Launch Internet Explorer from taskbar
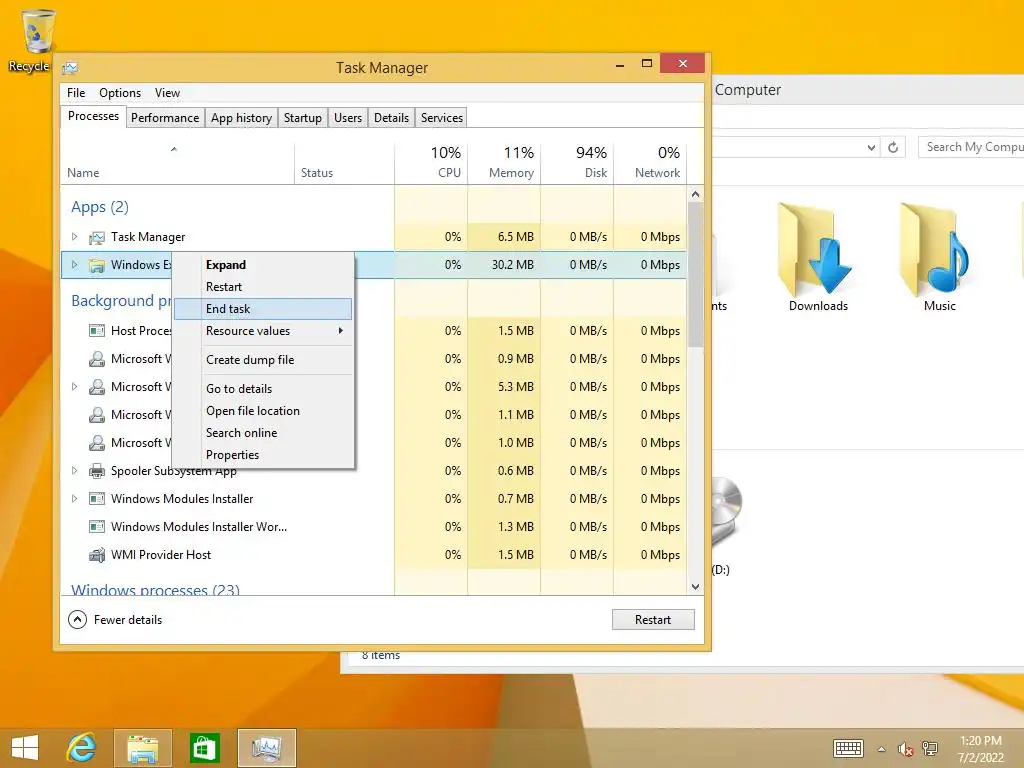 point(82,748)
